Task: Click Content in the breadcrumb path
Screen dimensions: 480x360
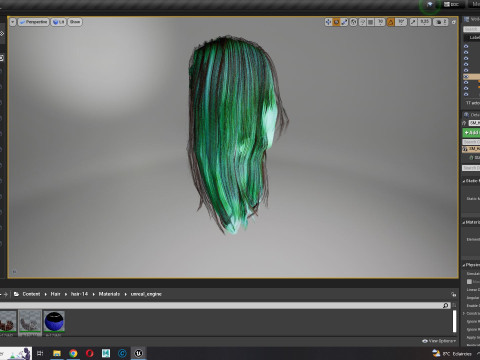Action: (31, 294)
